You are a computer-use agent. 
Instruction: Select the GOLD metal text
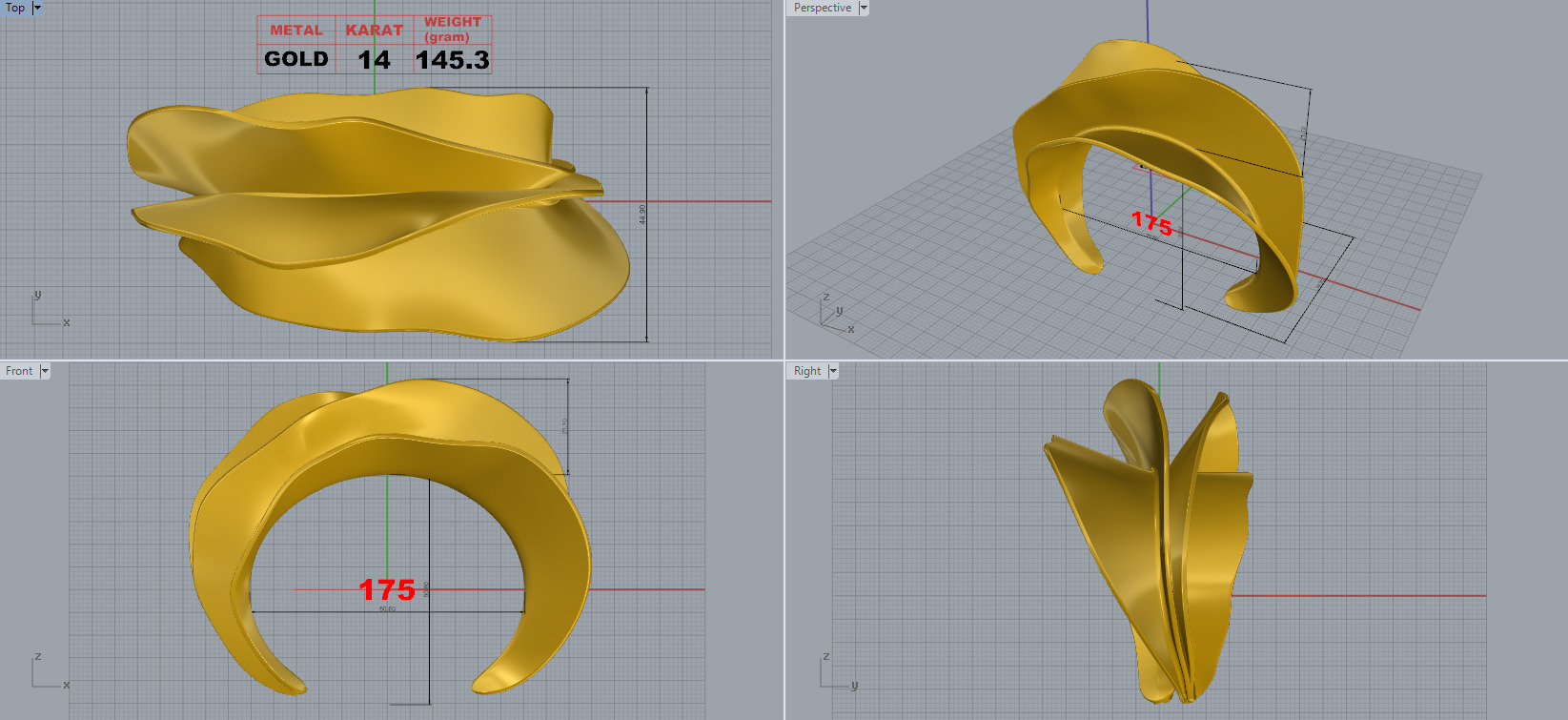[296, 59]
